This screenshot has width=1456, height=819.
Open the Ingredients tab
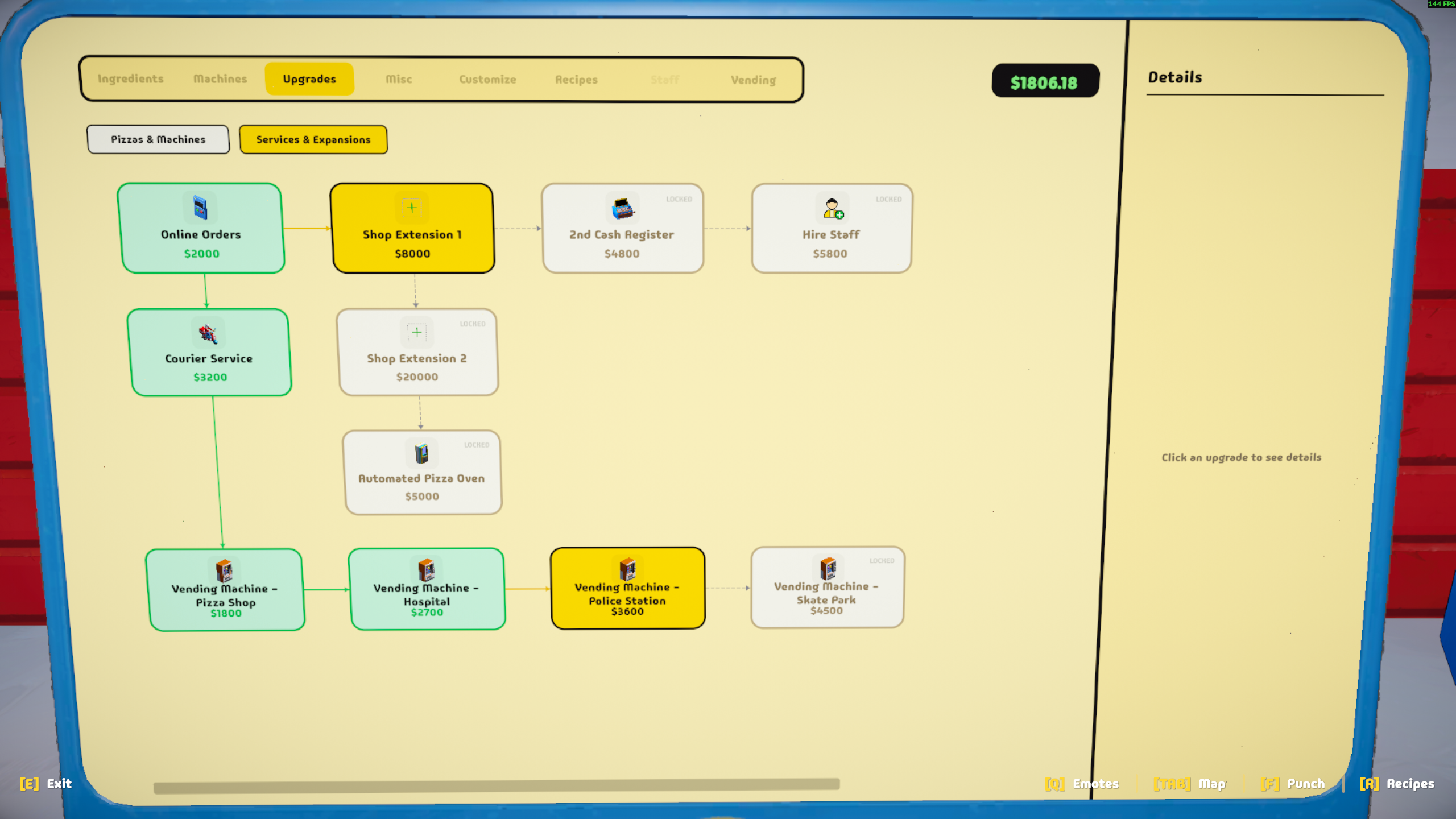(130, 78)
